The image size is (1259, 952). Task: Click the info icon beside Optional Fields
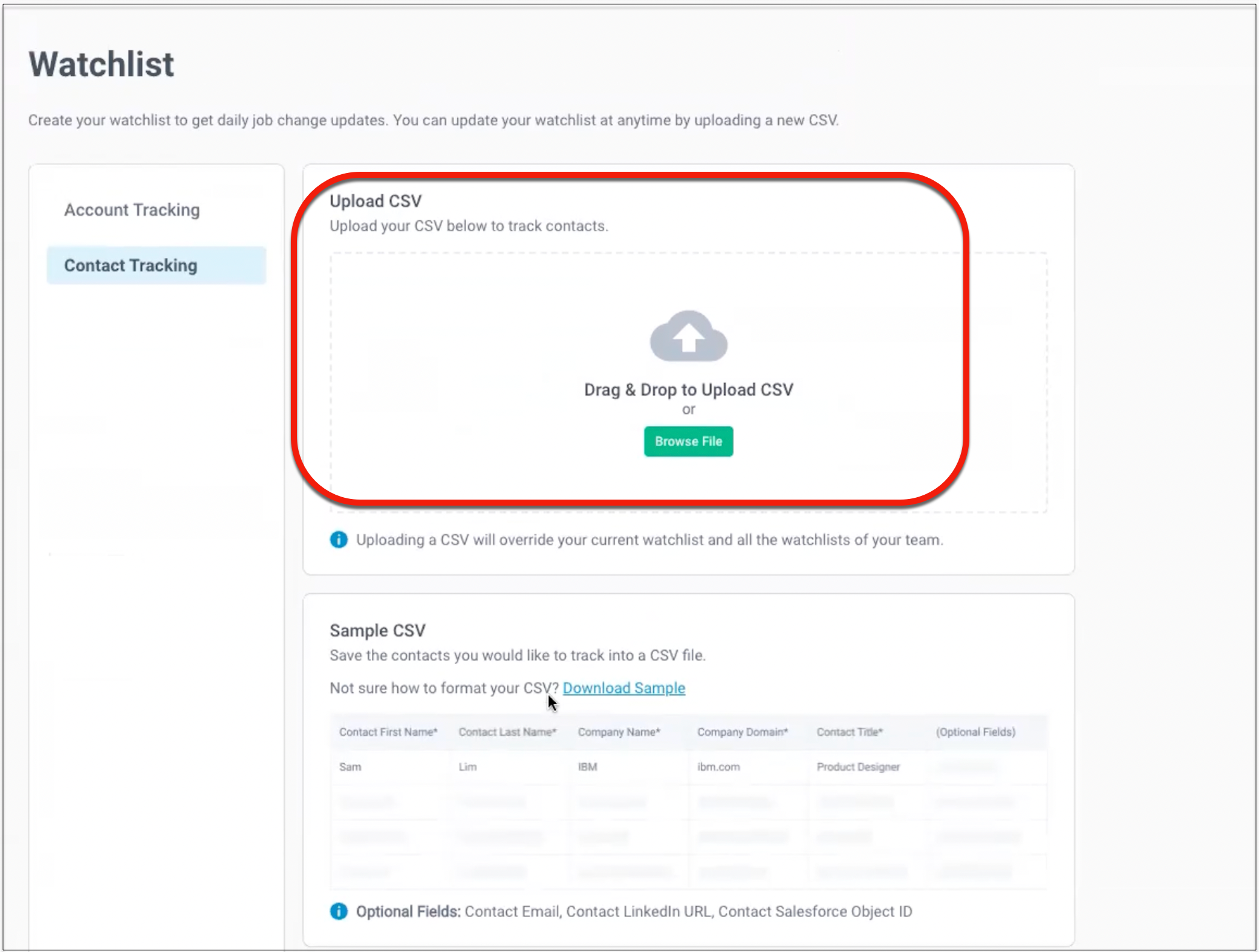click(339, 911)
